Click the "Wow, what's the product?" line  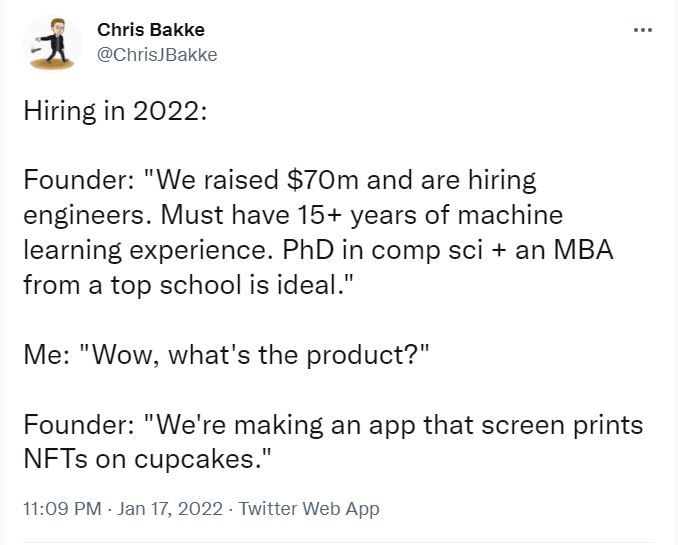click(x=254, y=356)
